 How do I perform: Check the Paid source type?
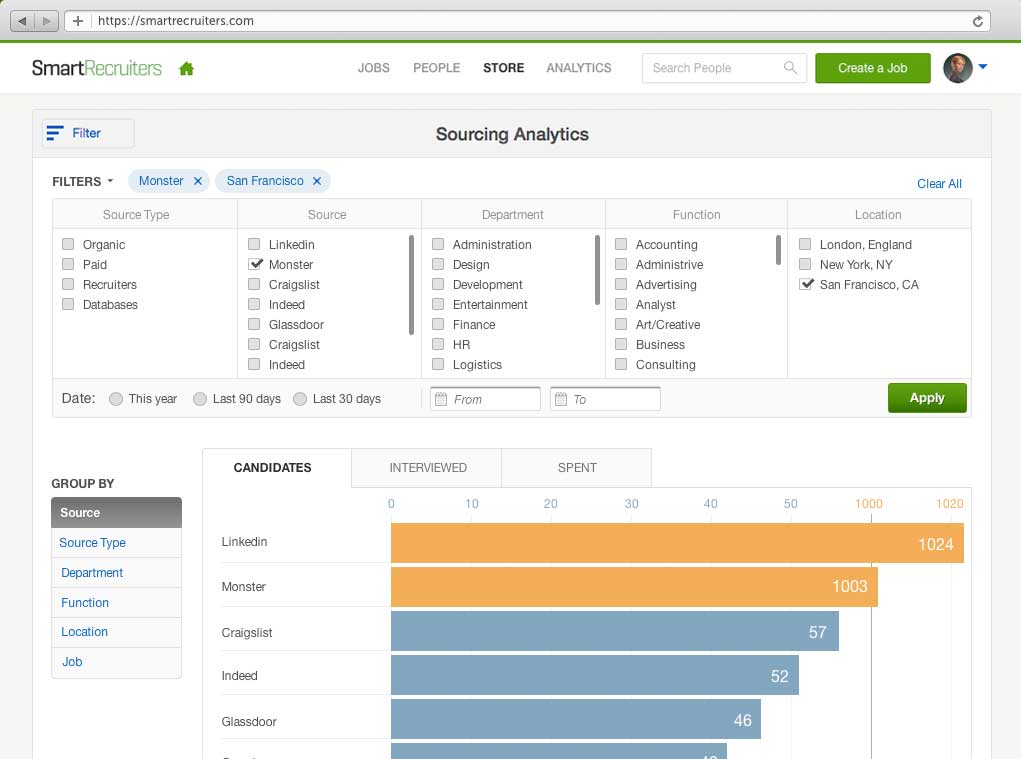(68, 264)
